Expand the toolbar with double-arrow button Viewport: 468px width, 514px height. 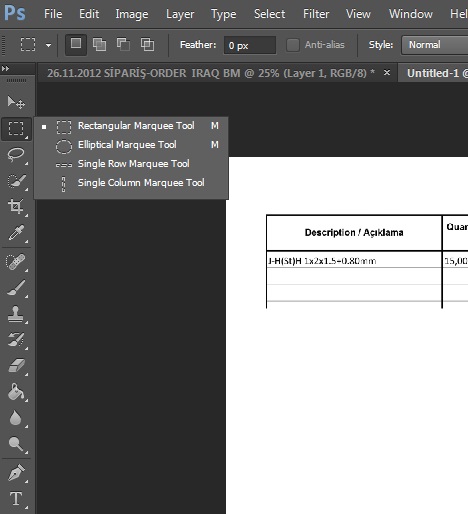point(5,69)
